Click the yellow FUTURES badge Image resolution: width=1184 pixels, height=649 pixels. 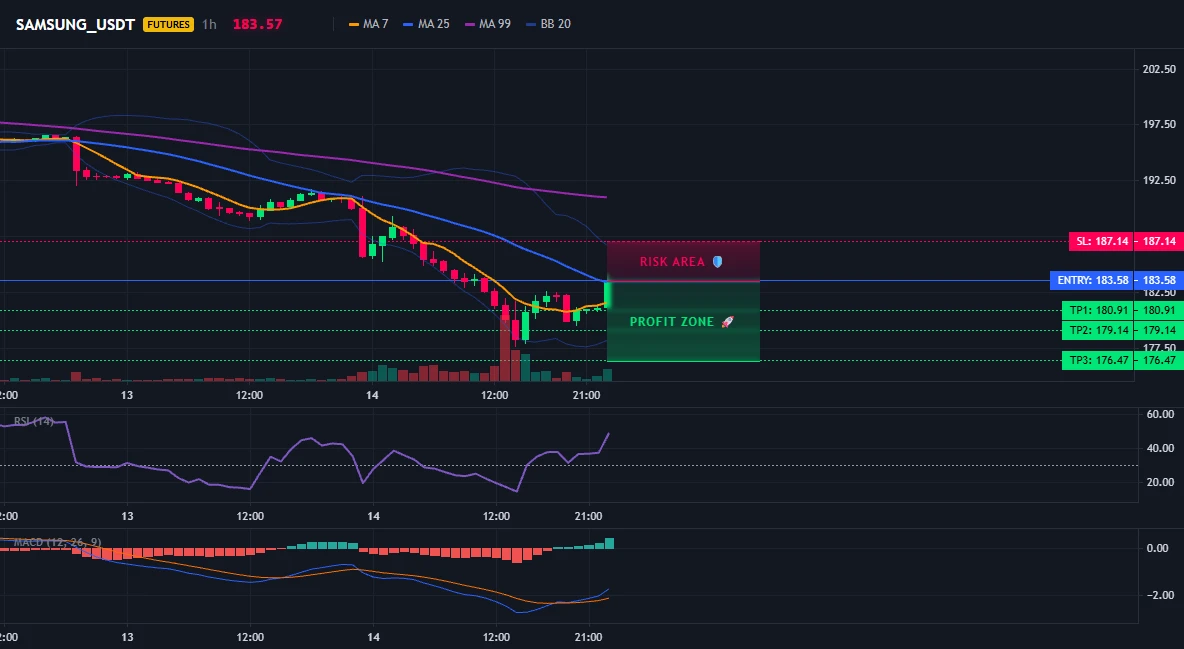[168, 24]
